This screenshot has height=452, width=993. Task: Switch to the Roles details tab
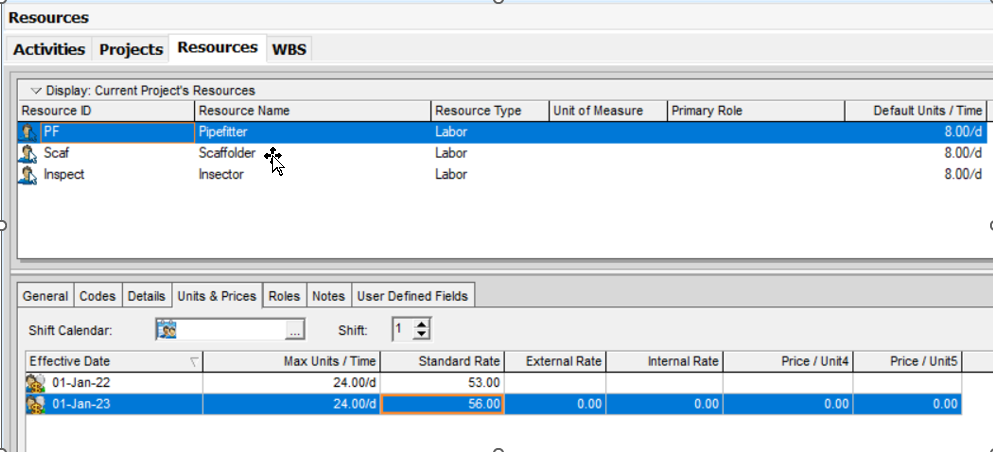(284, 296)
